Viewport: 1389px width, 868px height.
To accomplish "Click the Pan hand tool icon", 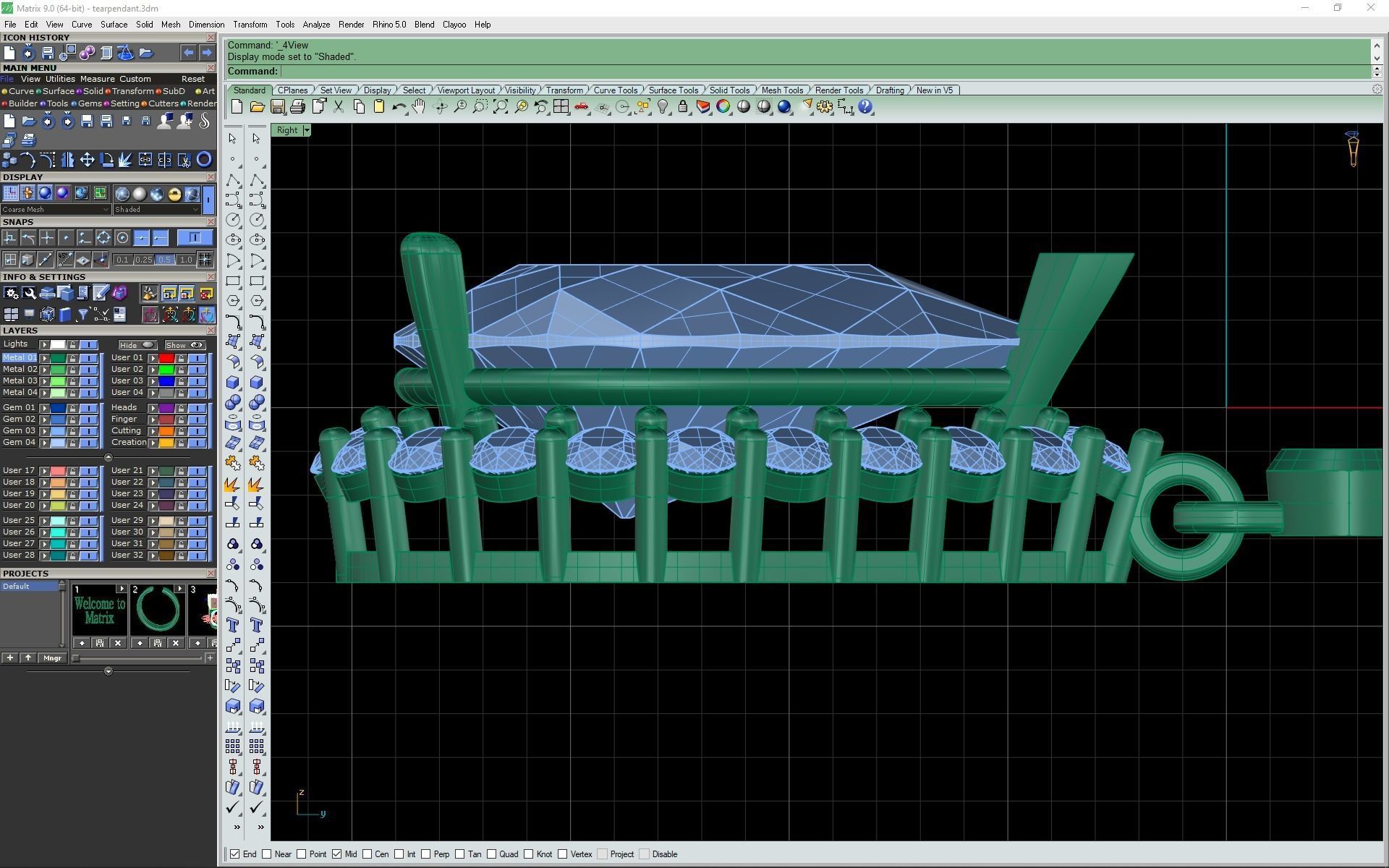I will pos(419,107).
